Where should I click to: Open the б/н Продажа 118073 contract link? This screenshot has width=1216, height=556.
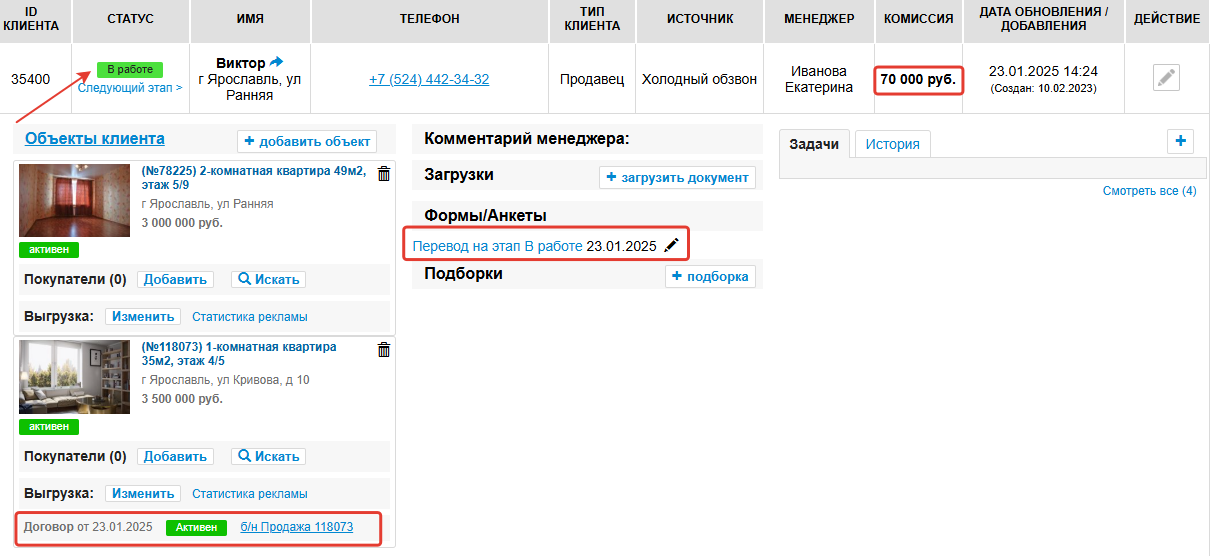(296, 527)
